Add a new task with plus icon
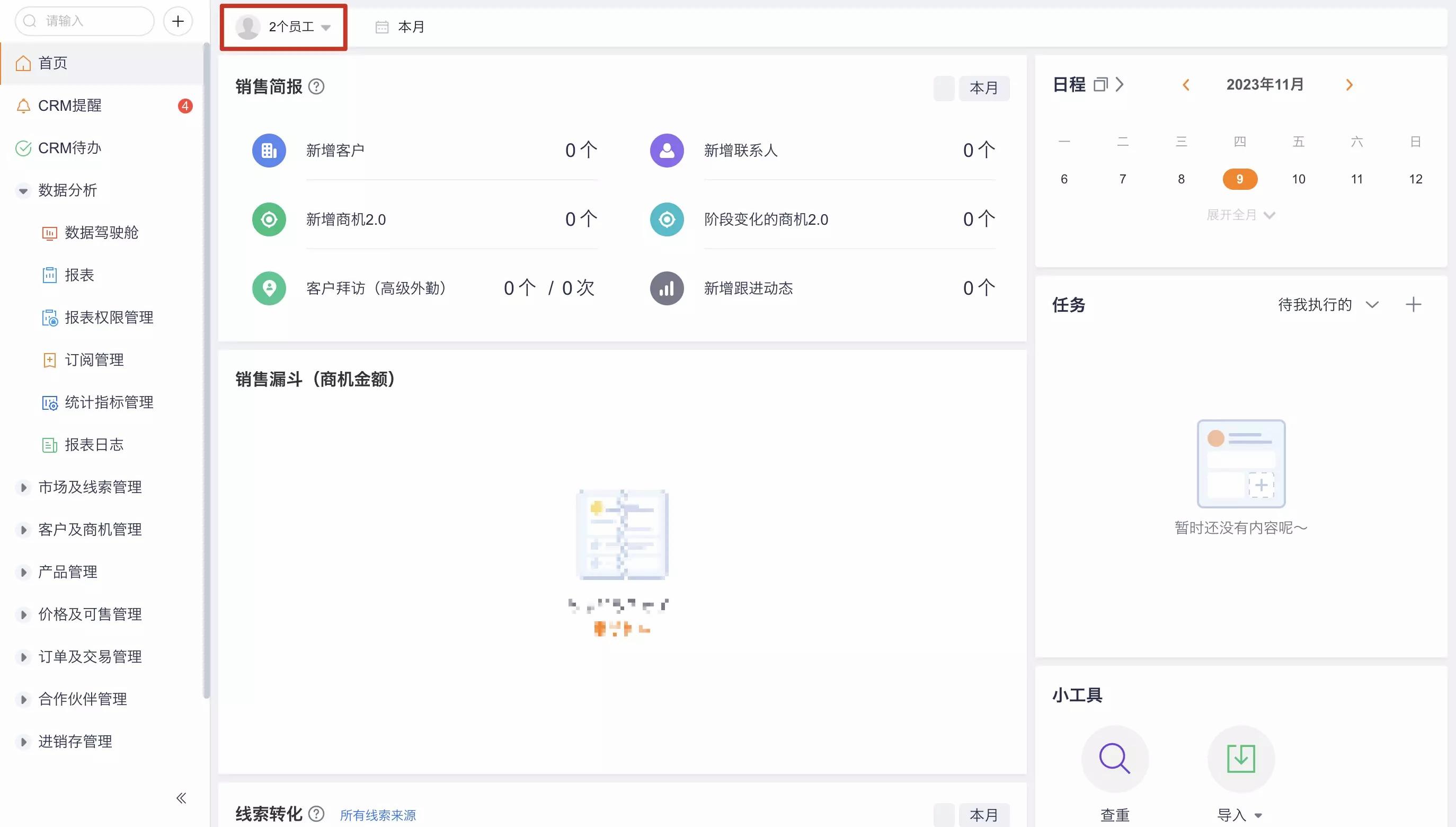Image resolution: width=1456 pixels, height=827 pixels. coord(1414,305)
